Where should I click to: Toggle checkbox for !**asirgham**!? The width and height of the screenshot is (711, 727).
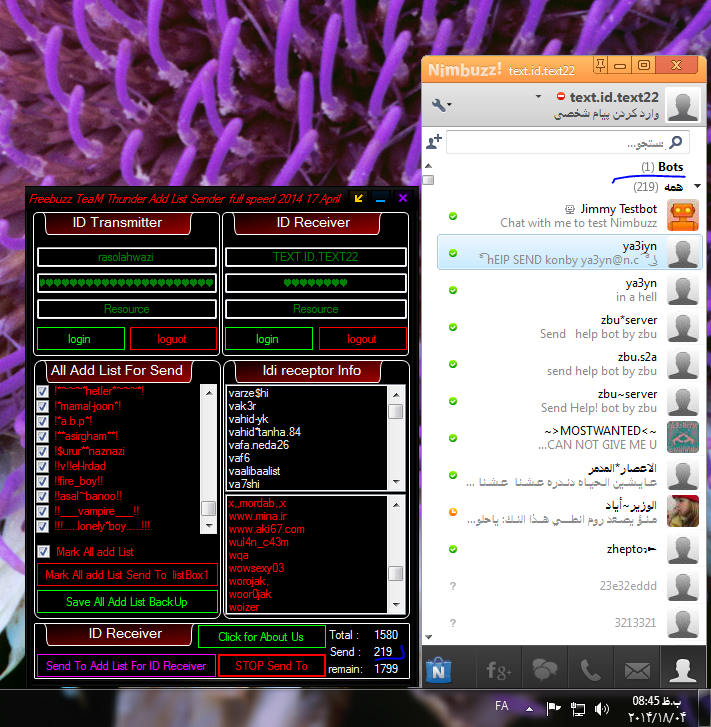tap(43, 436)
